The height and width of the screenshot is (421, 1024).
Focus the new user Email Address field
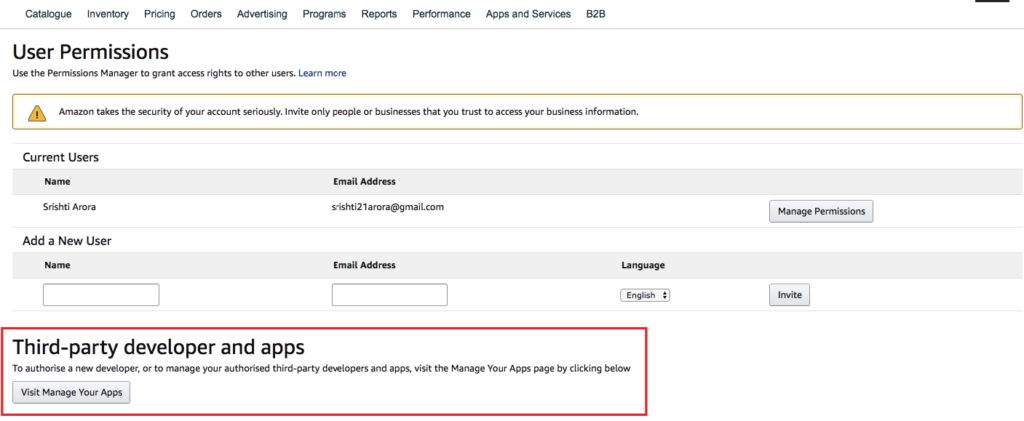(x=389, y=294)
